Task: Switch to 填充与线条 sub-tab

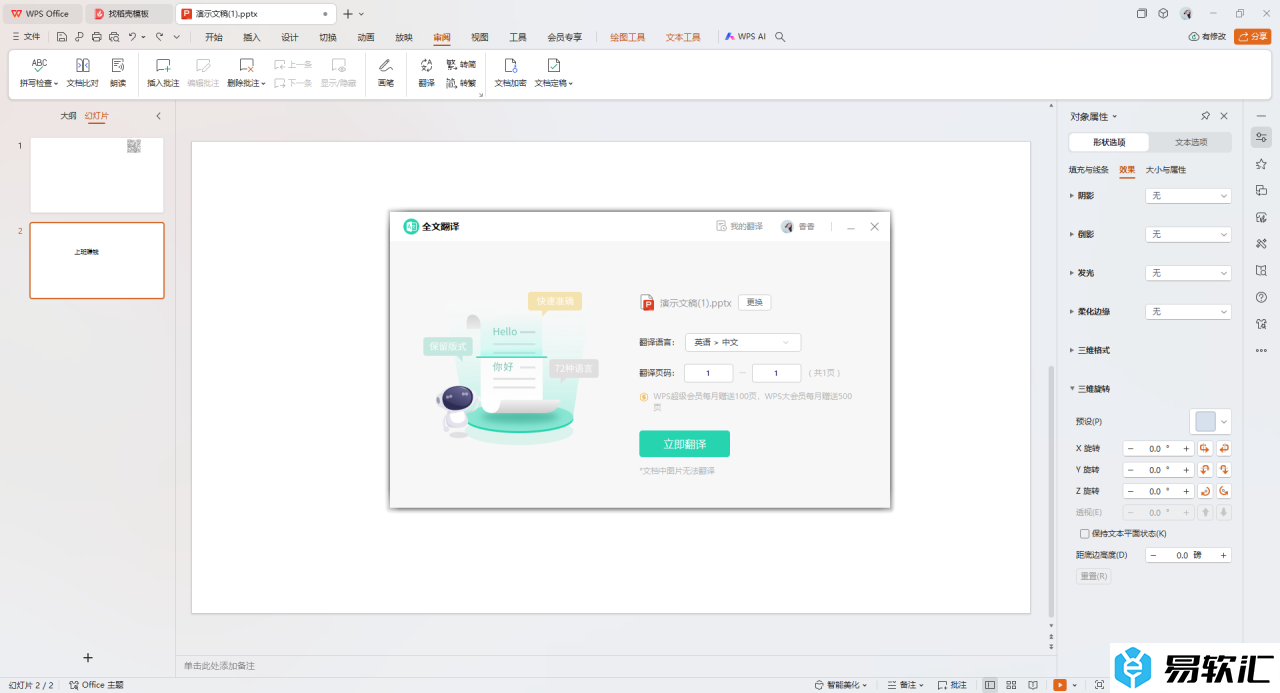Action: 1088,170
